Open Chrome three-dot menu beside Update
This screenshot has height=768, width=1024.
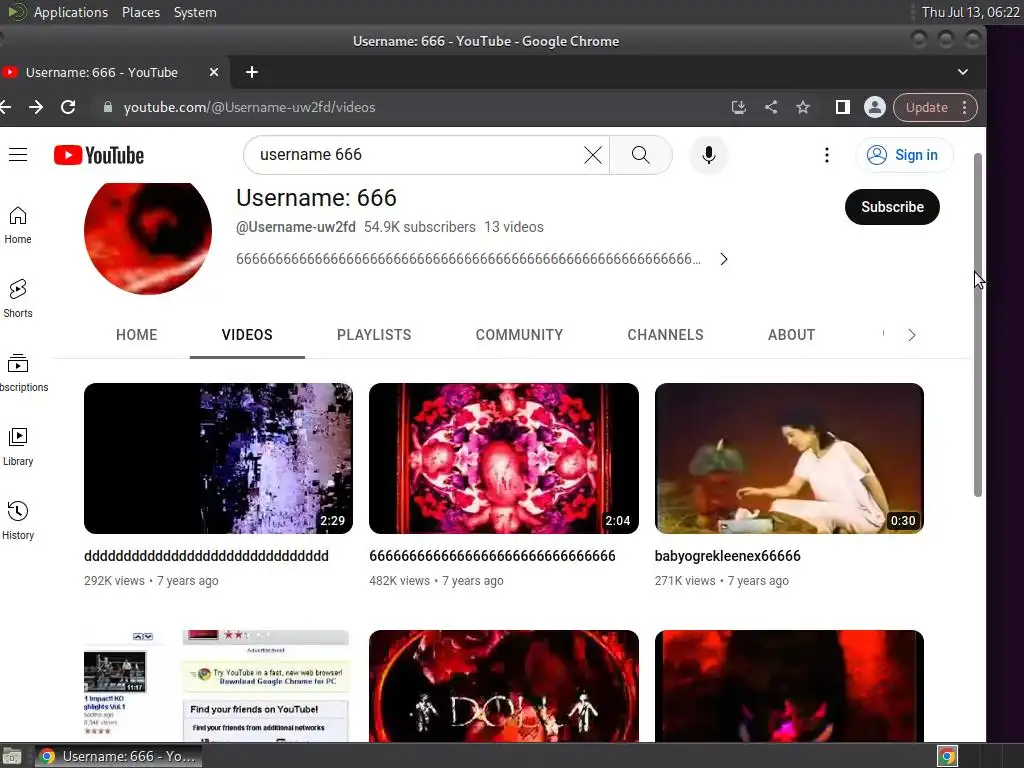click(x=965, y=108)
